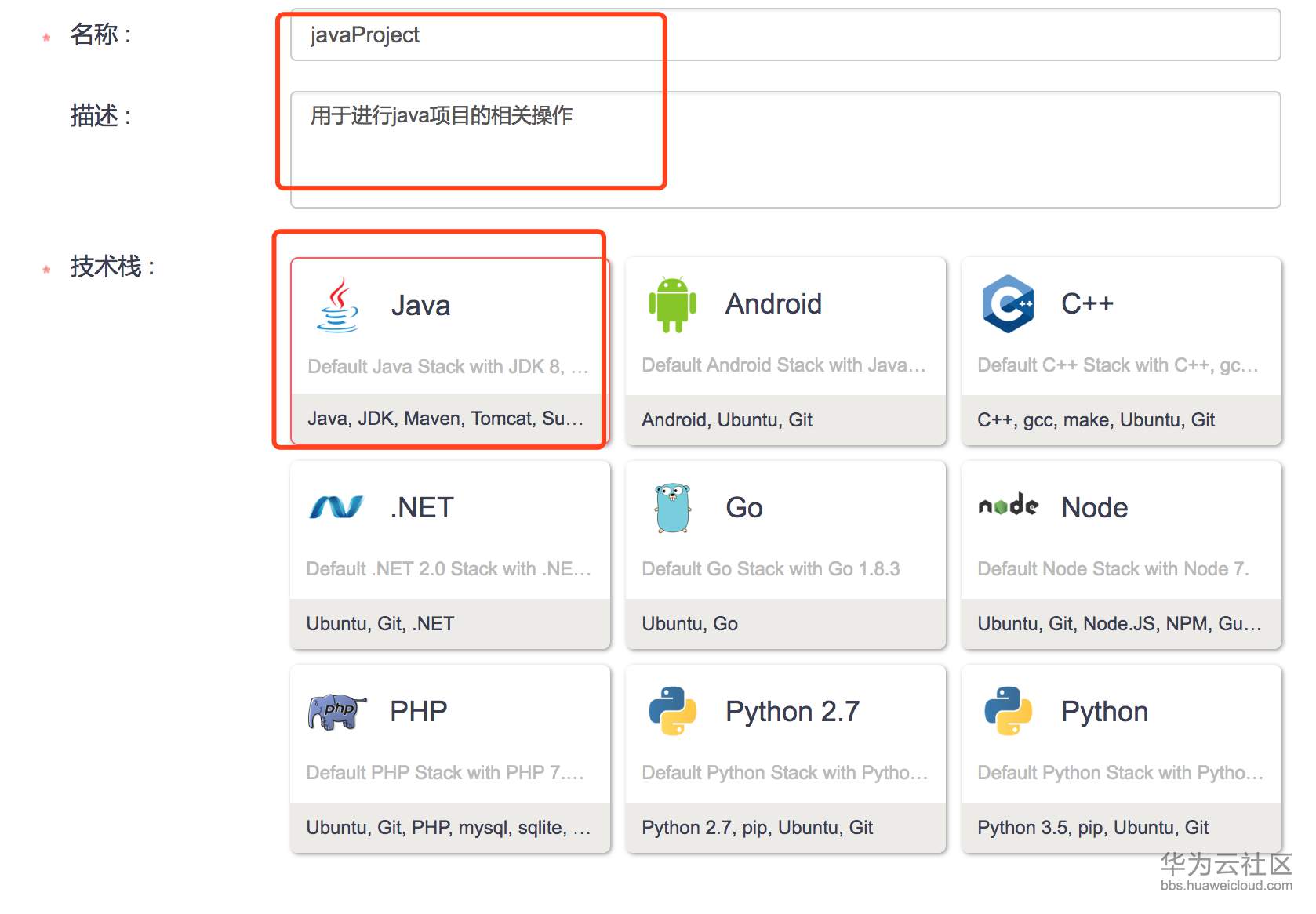Click 'Default Android Stack with Java' description

coord(783,365)
